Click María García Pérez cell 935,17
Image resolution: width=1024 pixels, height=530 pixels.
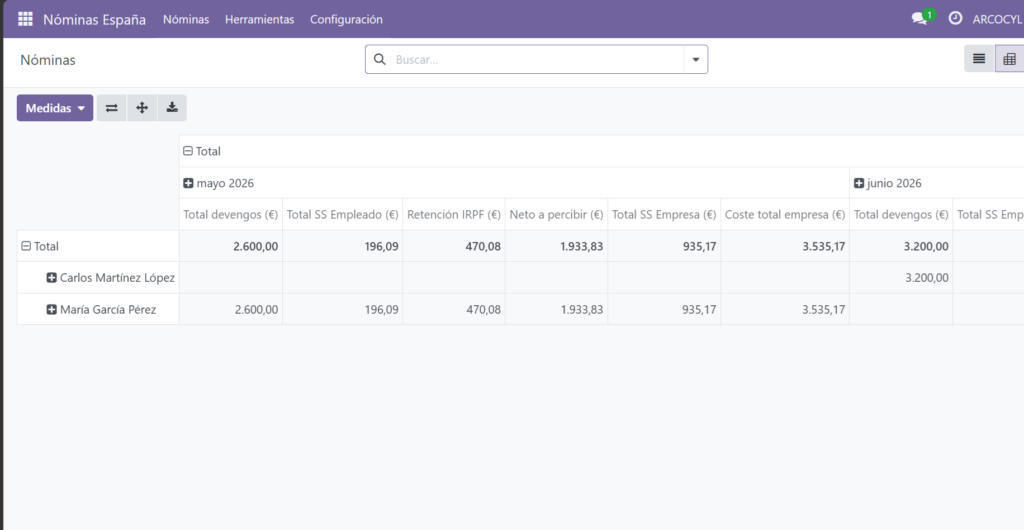coord(664,309)
